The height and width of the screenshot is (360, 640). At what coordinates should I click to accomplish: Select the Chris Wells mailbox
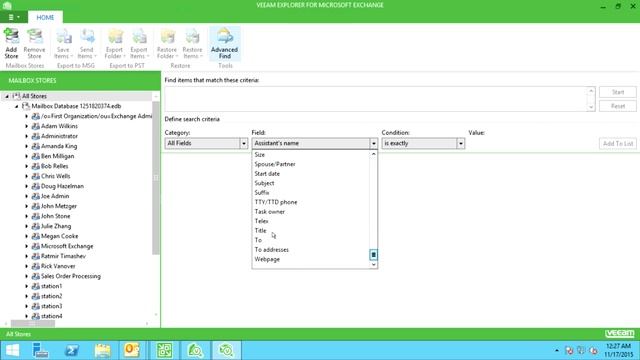[x=56, y=176]
